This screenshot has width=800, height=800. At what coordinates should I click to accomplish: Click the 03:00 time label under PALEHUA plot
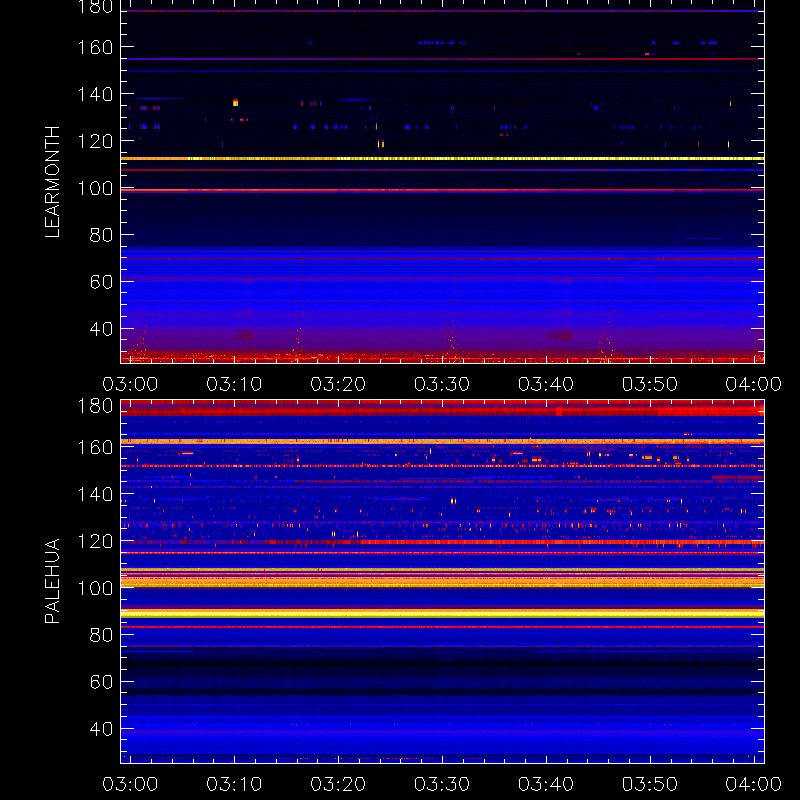click(x=130, y=784)
